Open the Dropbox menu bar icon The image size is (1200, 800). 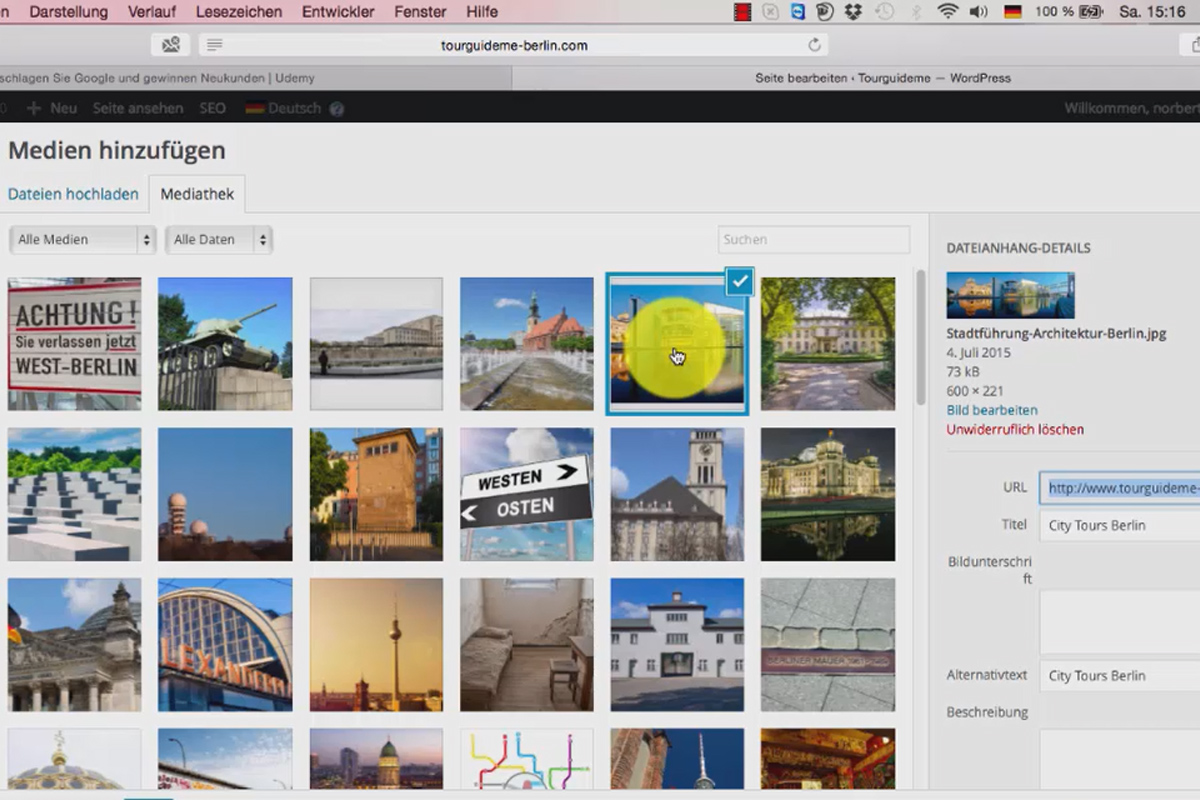click(853, 12)
